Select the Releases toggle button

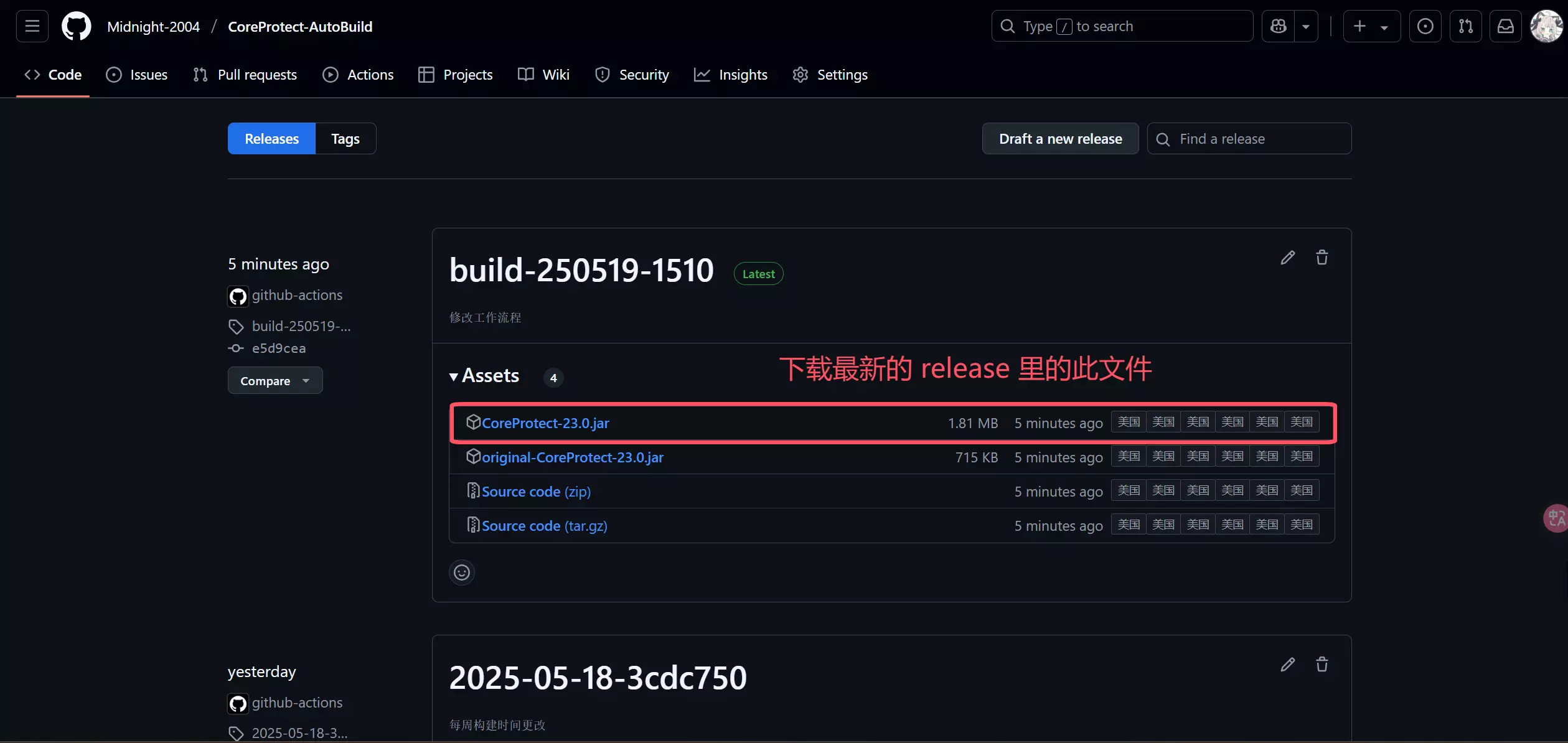[x=271, y=138]
